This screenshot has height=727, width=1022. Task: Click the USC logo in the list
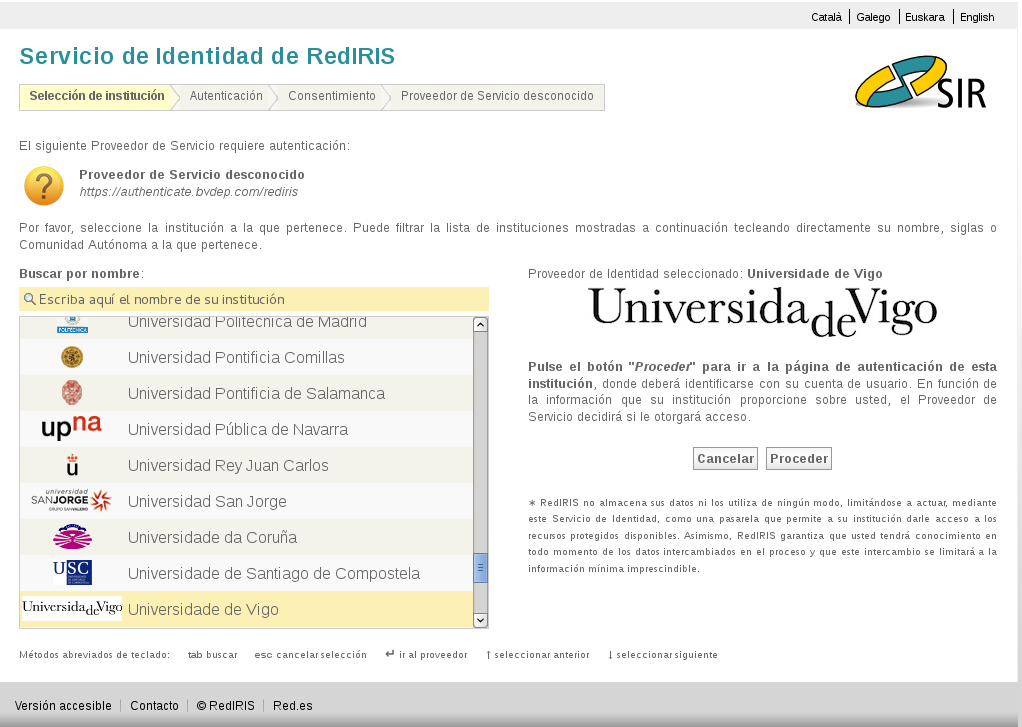tap(72, 572)
